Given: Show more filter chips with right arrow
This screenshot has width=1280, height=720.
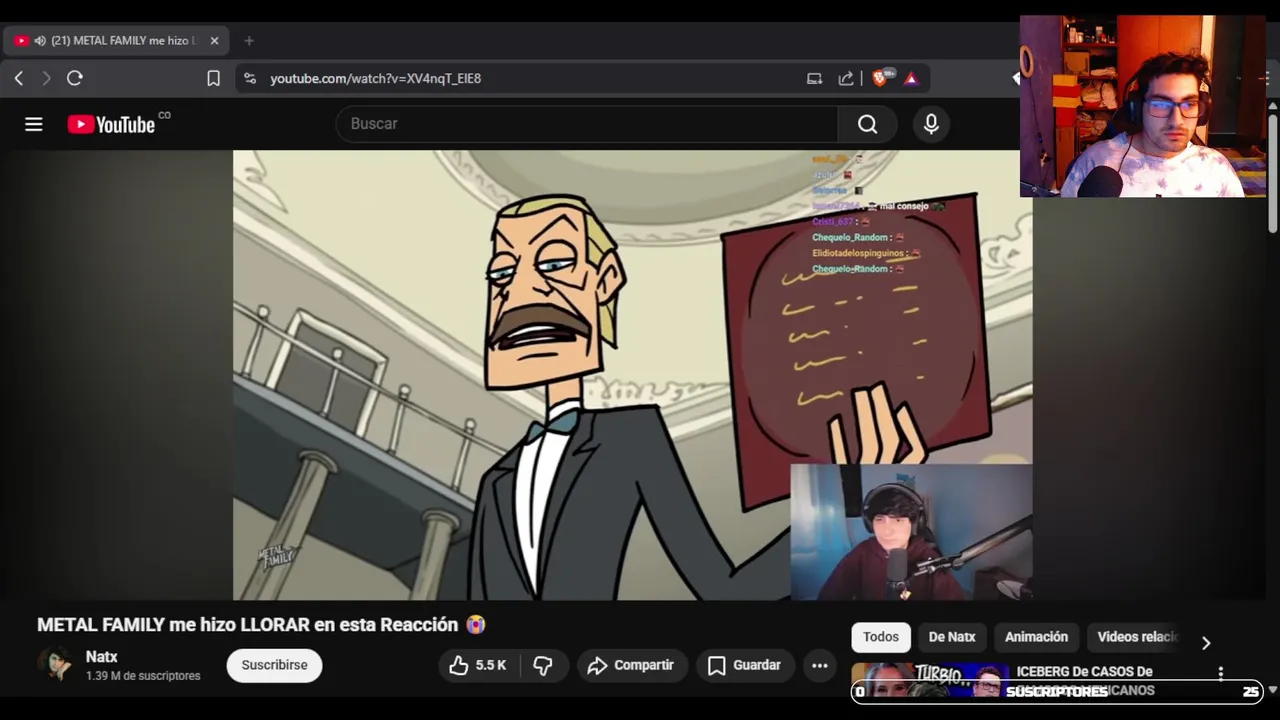Looking at the screenshot, I should pos(1206,643).
